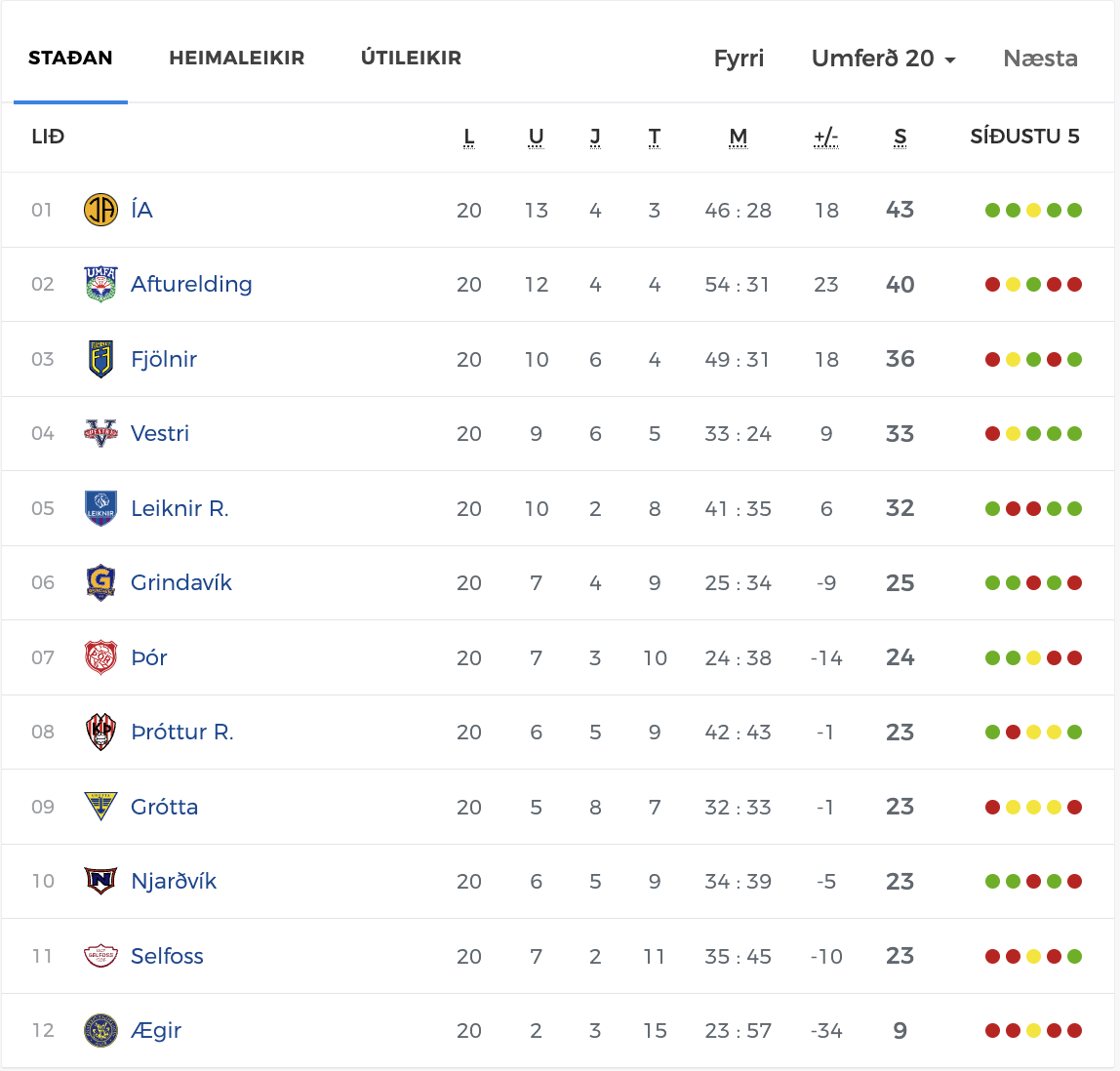The image size is (1120, 1071).
Task: Select the Staðan tab
Action: point(70,59)
